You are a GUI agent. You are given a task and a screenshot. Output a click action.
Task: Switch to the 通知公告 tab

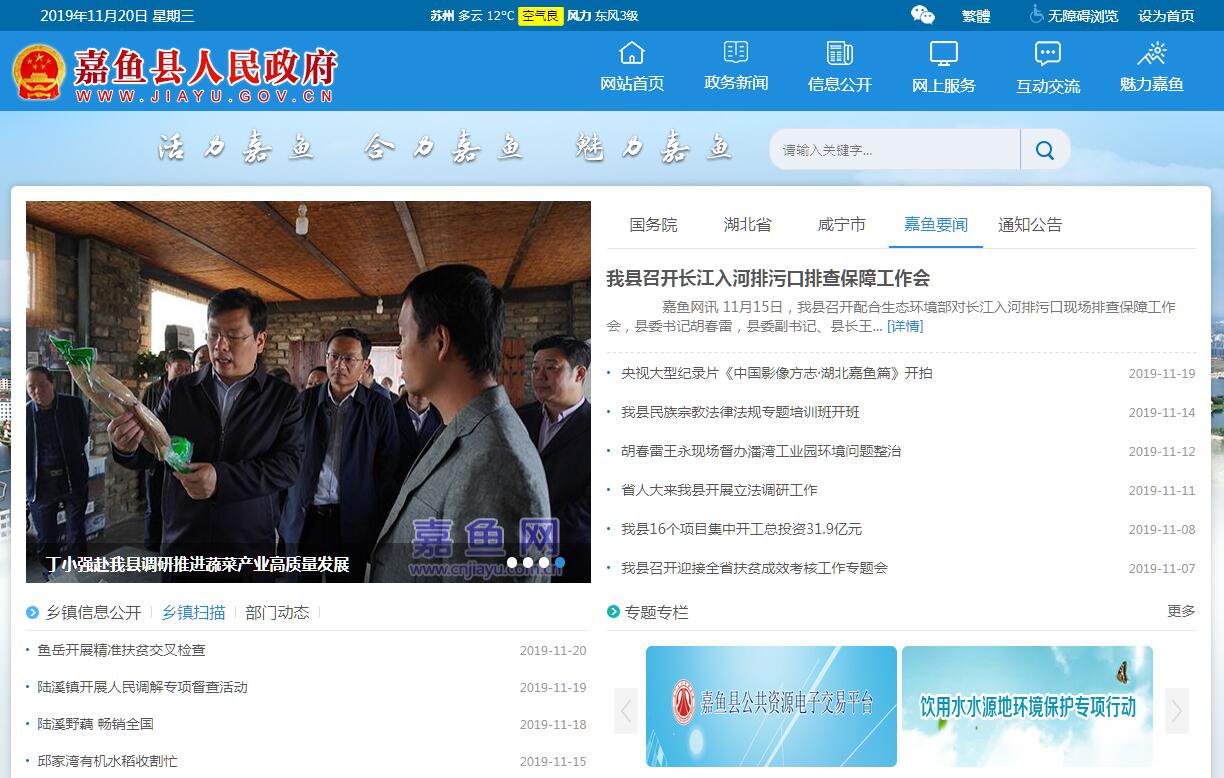click(1030, 225)
